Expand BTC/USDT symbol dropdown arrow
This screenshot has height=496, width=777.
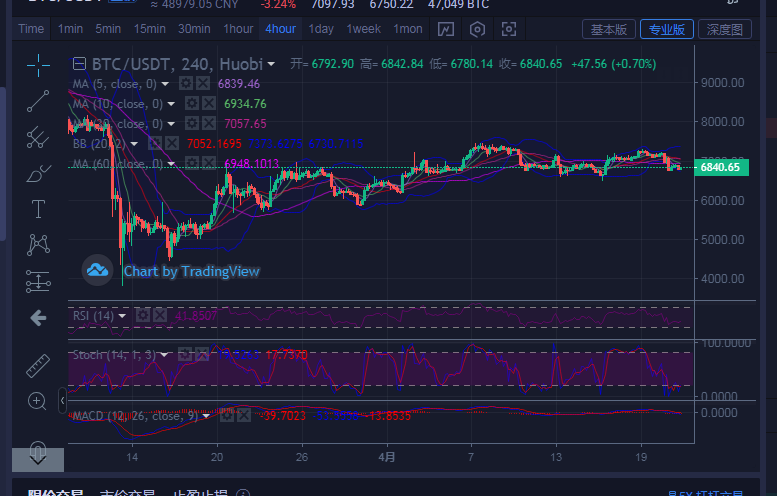(x=271, y=64)
